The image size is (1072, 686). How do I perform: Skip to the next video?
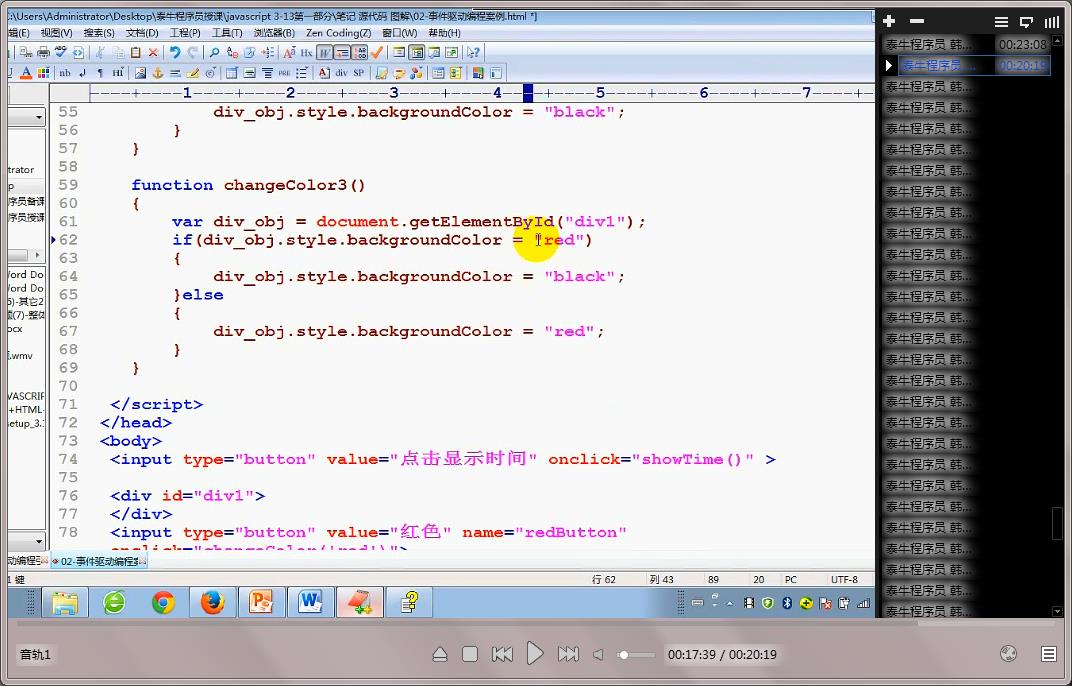tap(567, 655)
